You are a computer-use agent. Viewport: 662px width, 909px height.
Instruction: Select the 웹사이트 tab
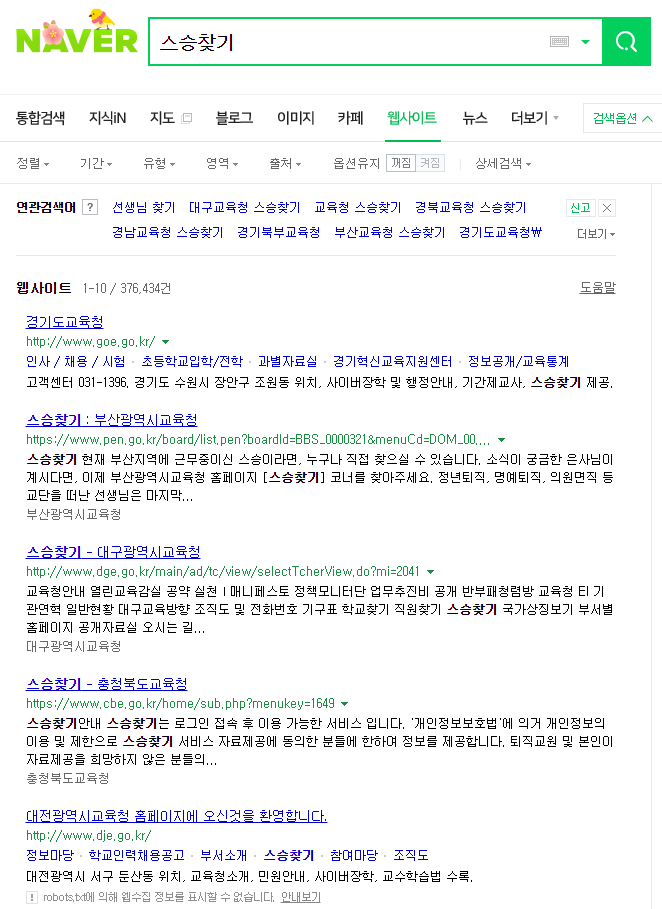pos(412,118)
